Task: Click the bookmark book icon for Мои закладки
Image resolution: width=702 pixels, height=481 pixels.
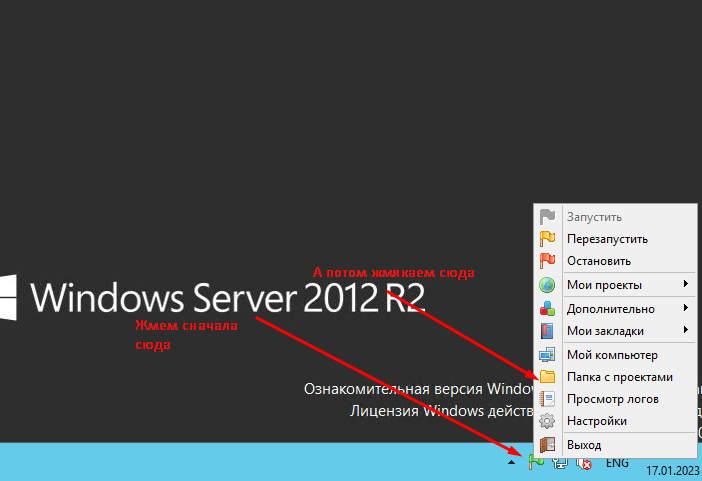Action: [x=547, y=331]
